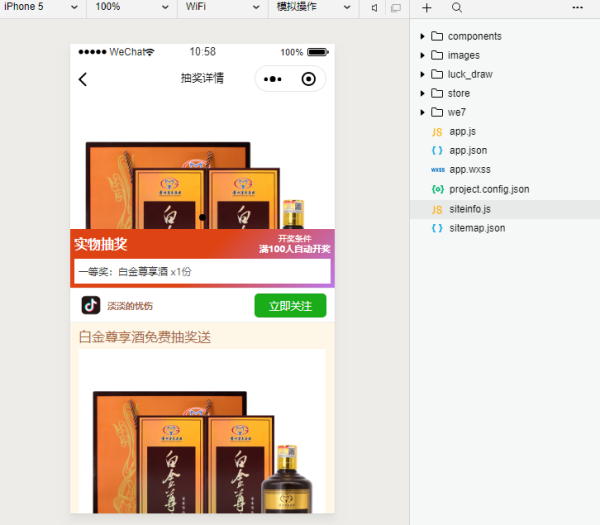
Task: Select the store folder
Action: tap(505, 93)
